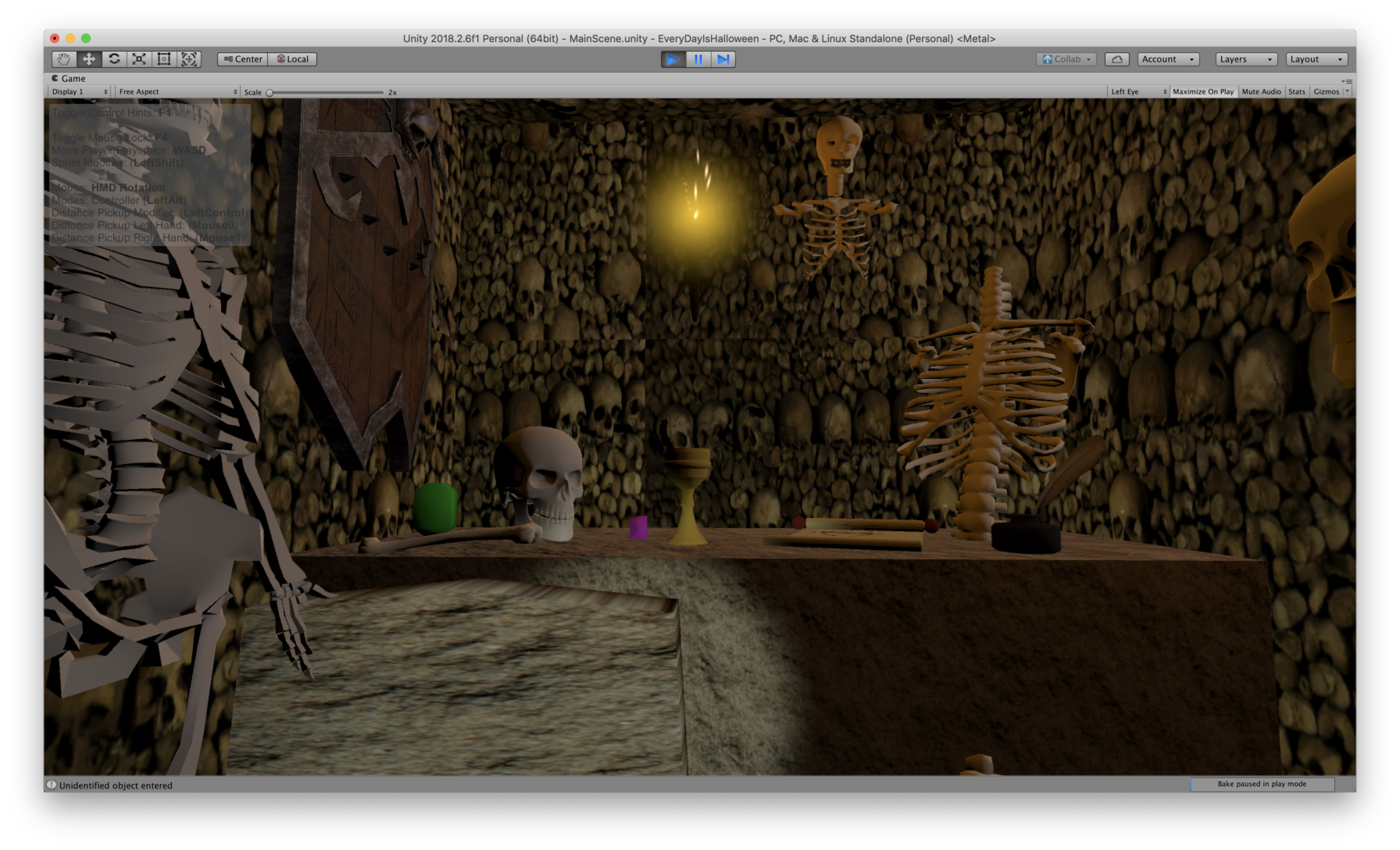
Task: Adjust the Scale slider
Action: [326, 92]
